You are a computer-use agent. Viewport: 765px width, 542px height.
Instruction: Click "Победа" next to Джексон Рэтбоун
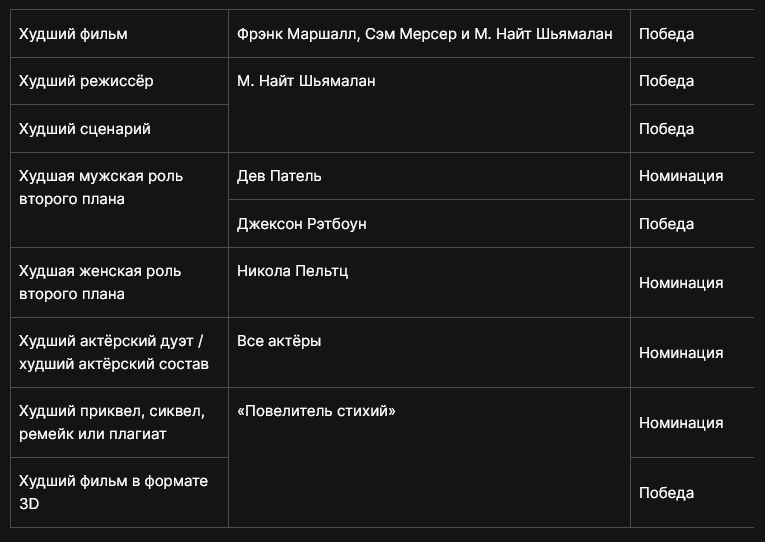(666, 224)
